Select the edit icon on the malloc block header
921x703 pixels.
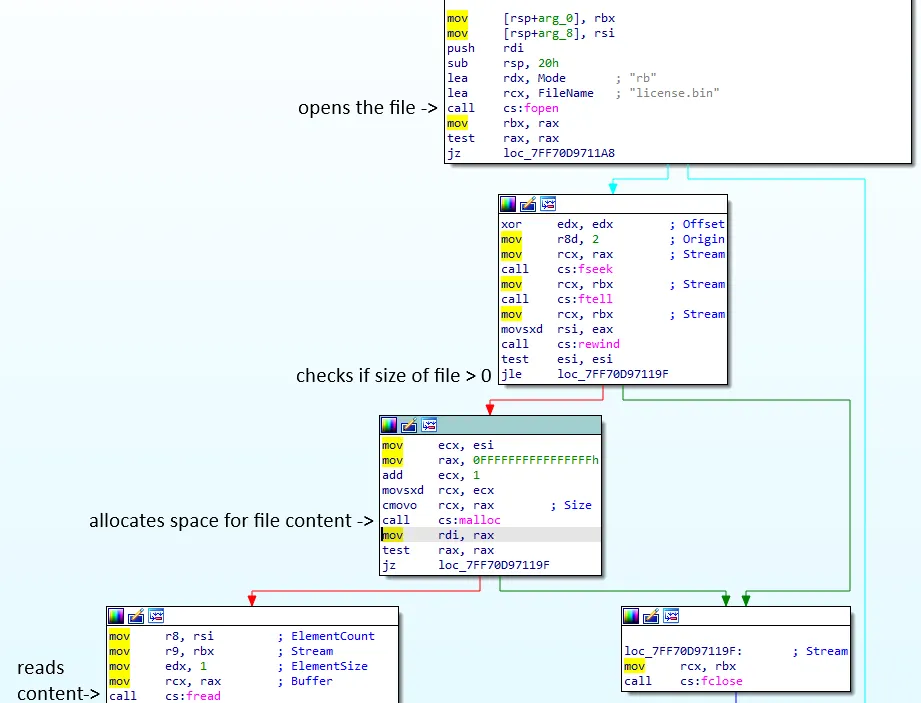pos(410,424)
